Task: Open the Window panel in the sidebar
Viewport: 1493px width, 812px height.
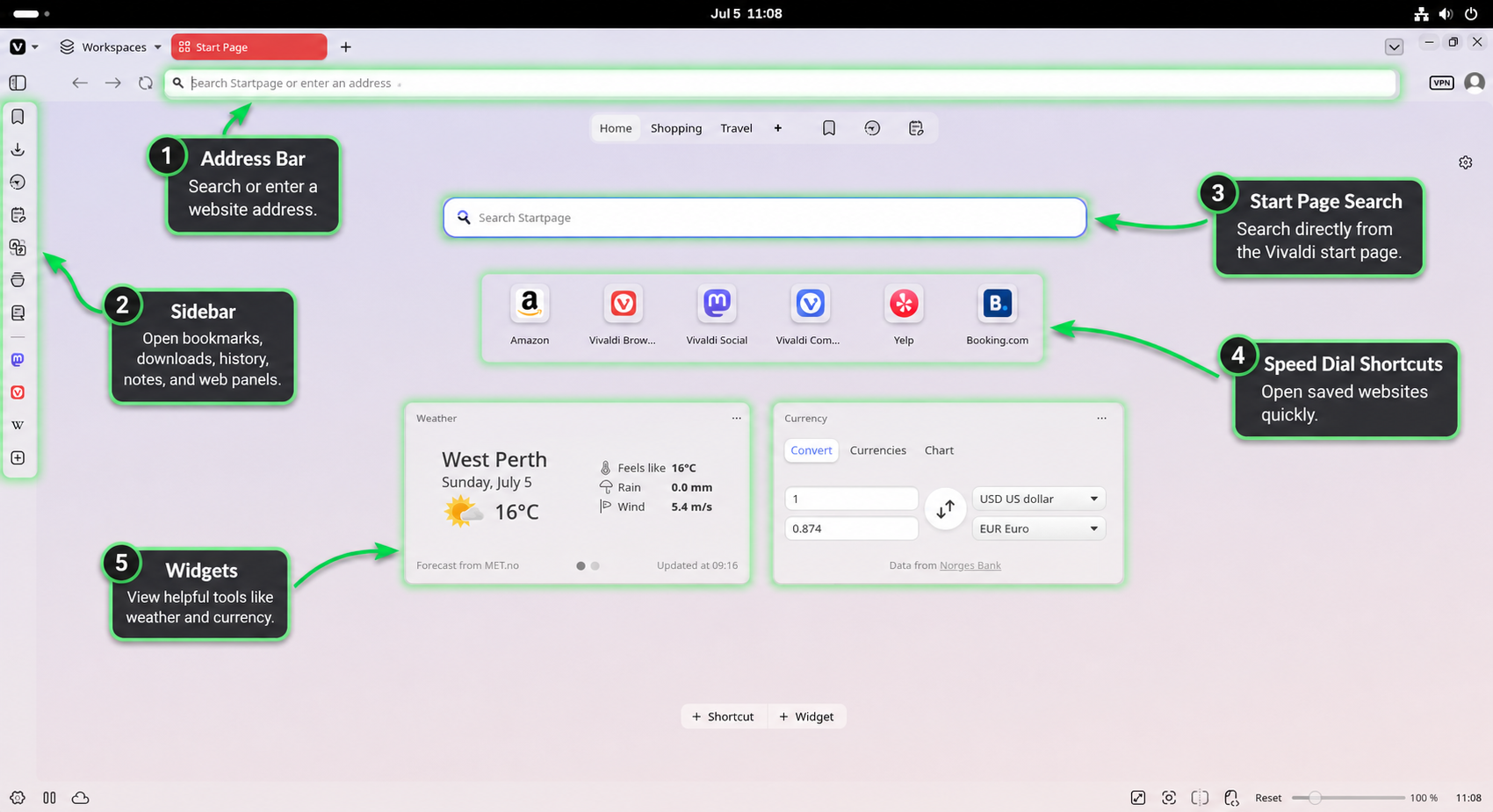Action: [x=18, y=280]
